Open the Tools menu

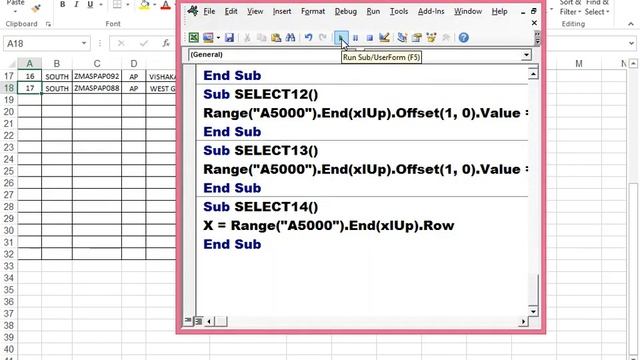pos(399,11)
